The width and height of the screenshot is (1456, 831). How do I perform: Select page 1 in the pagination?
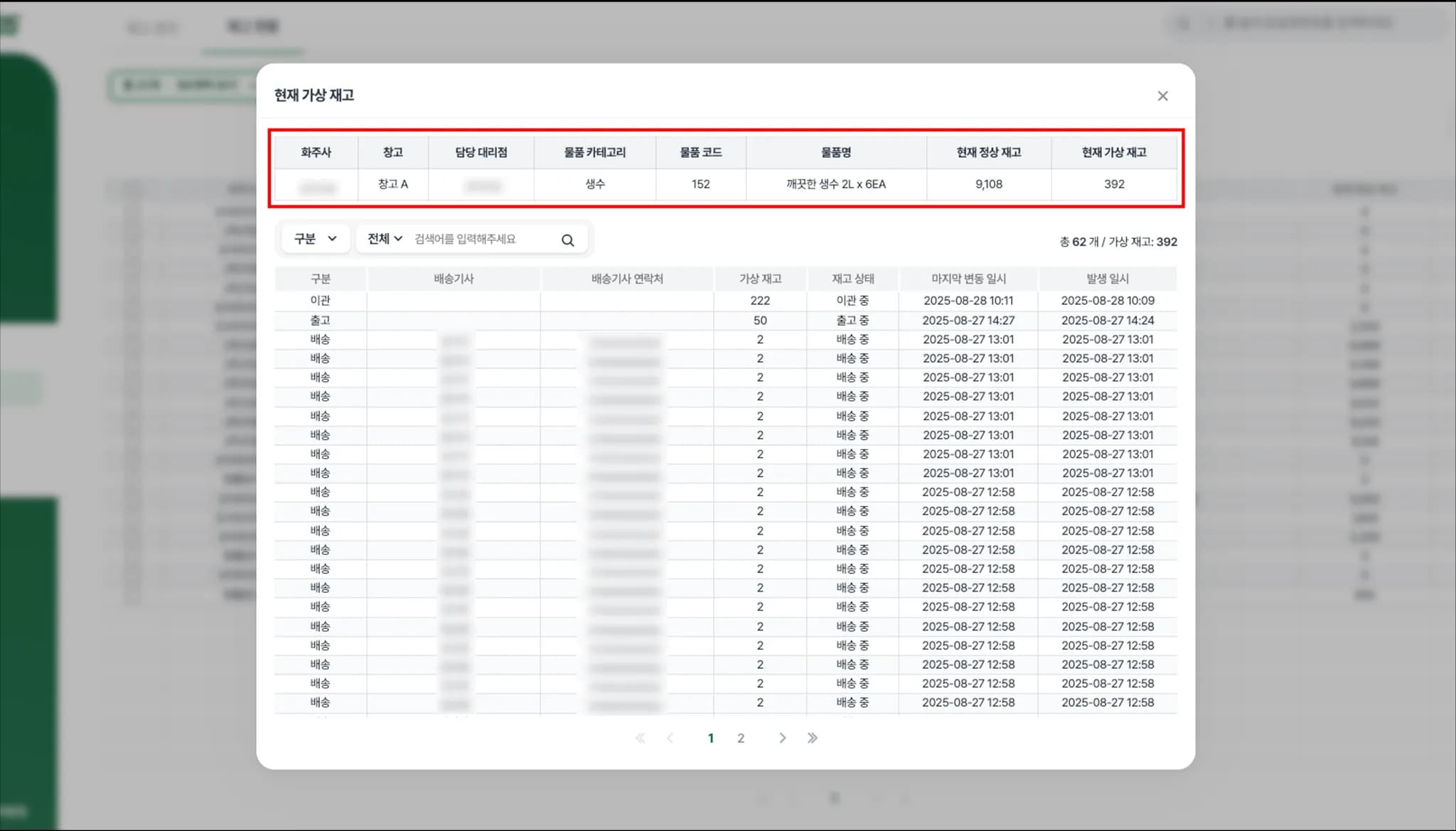[711, 738]
